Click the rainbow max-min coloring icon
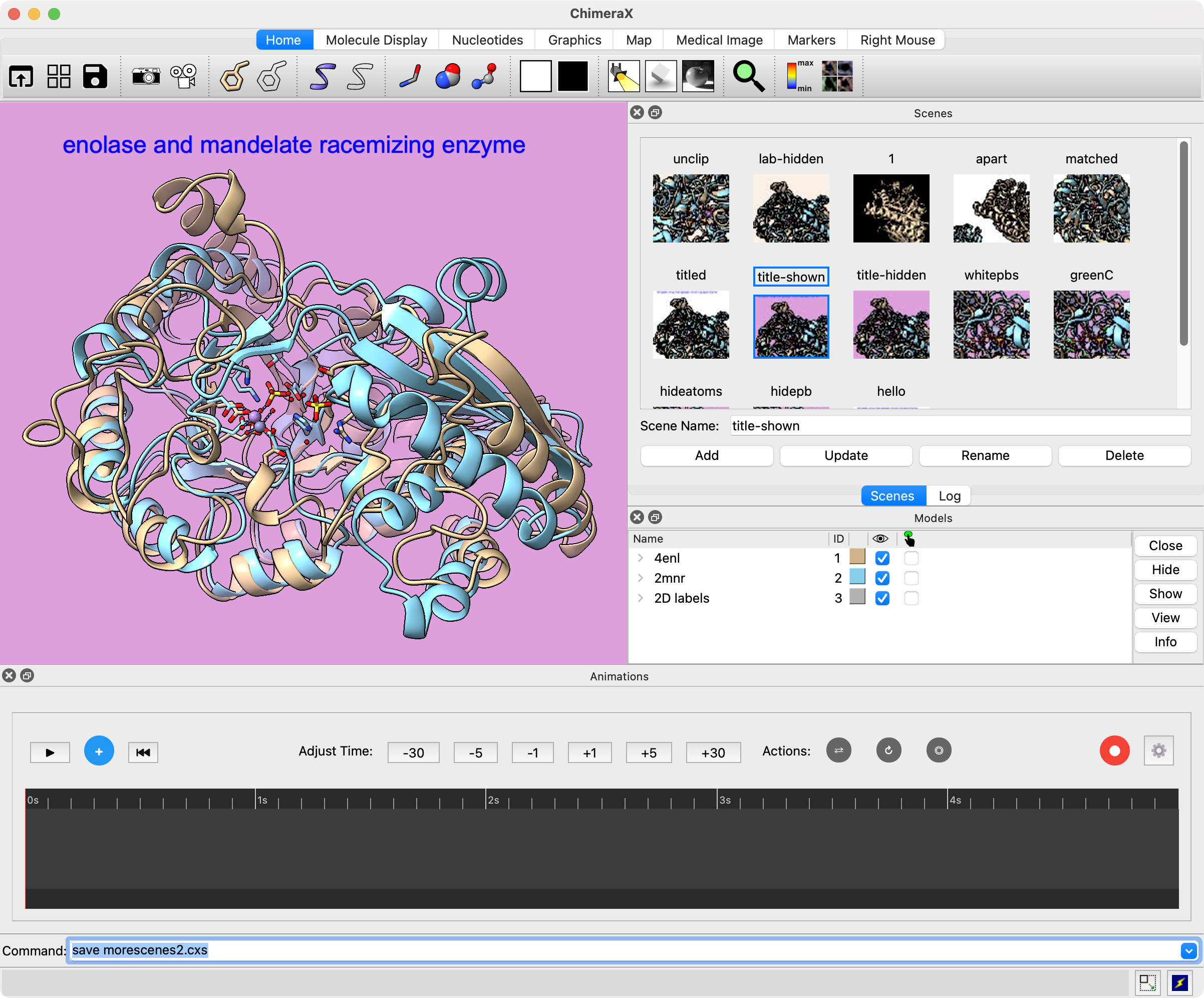 (799, 76)
